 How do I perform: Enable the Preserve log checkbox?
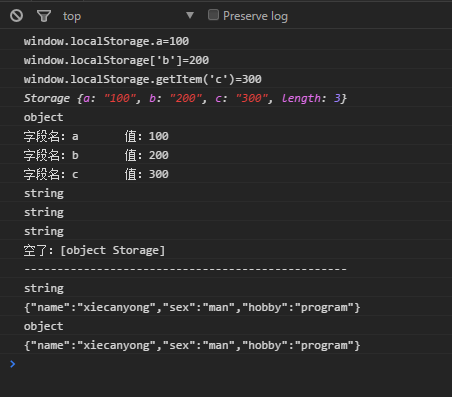tap(213, 15)
